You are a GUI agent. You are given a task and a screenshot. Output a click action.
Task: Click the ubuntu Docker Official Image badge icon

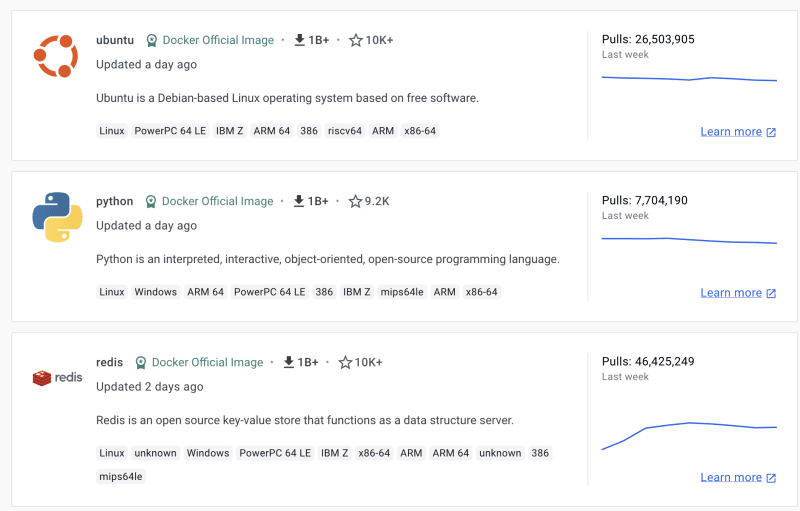pyautogui.click(x=152, y=40)
